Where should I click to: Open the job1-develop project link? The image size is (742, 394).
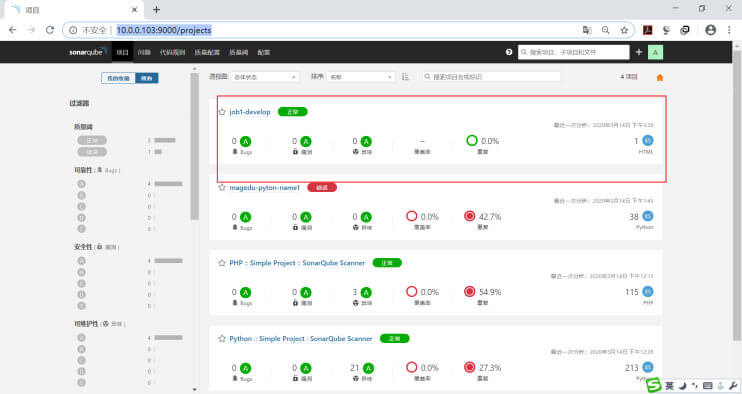coord(250,112)
